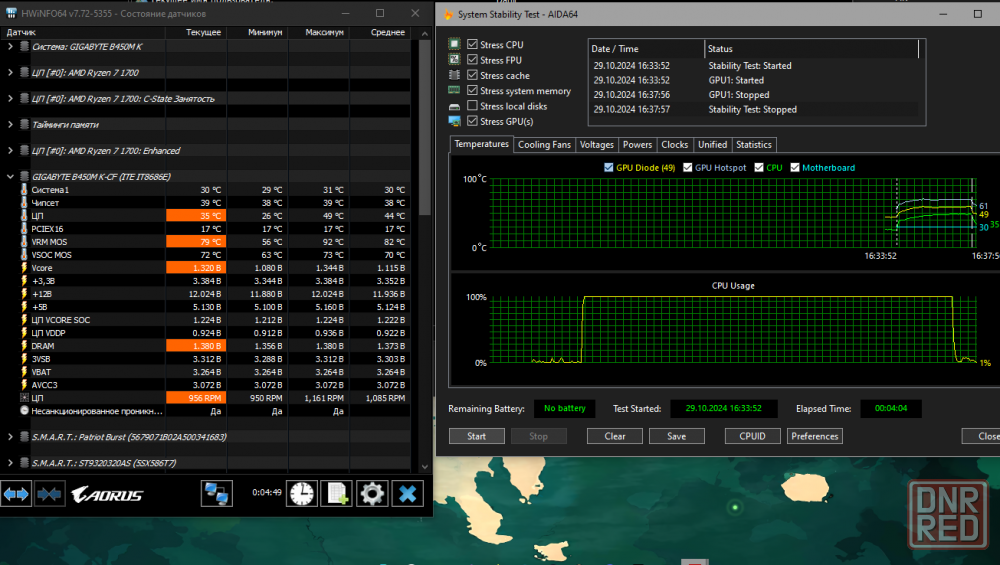Click the fan icon of ЦП RPM row

coord(24,398)
